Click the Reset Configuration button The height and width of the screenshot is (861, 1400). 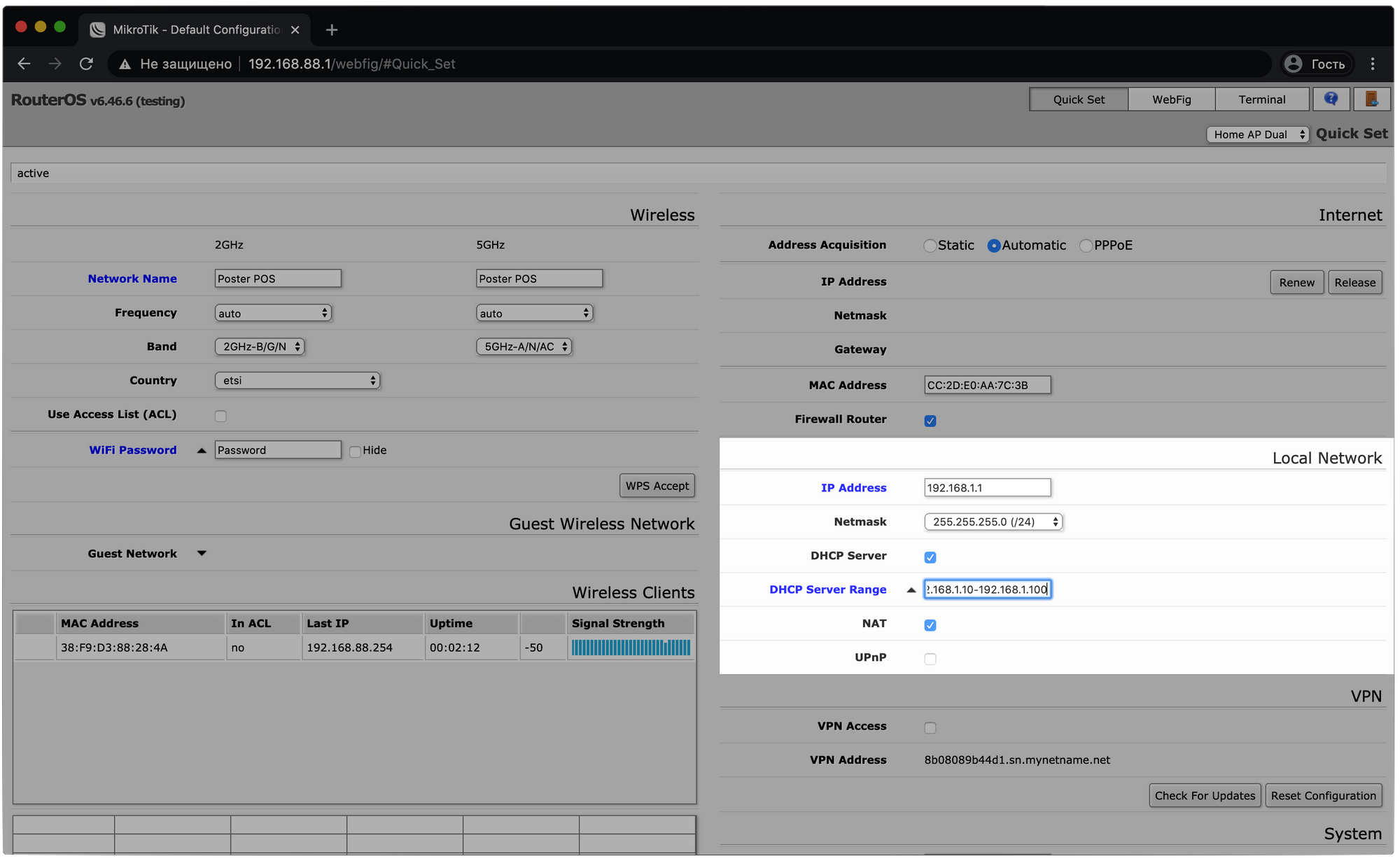coord(1324,795)
